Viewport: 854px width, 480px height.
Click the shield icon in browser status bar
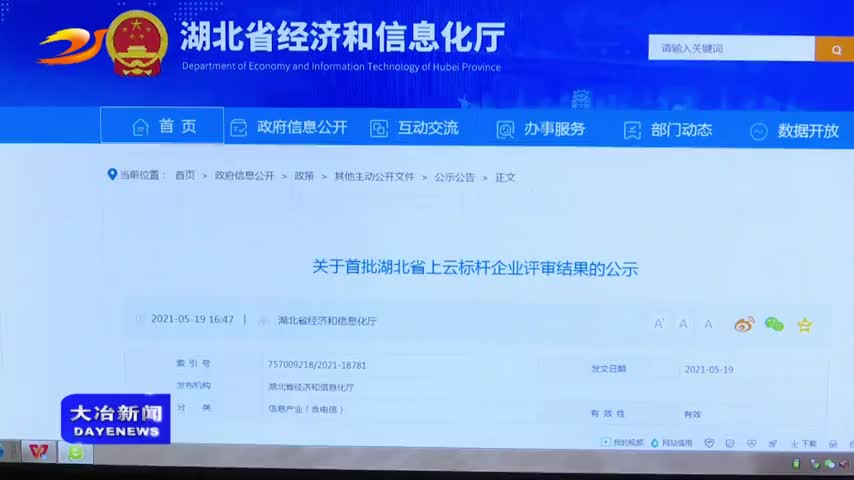click(709, 442)
